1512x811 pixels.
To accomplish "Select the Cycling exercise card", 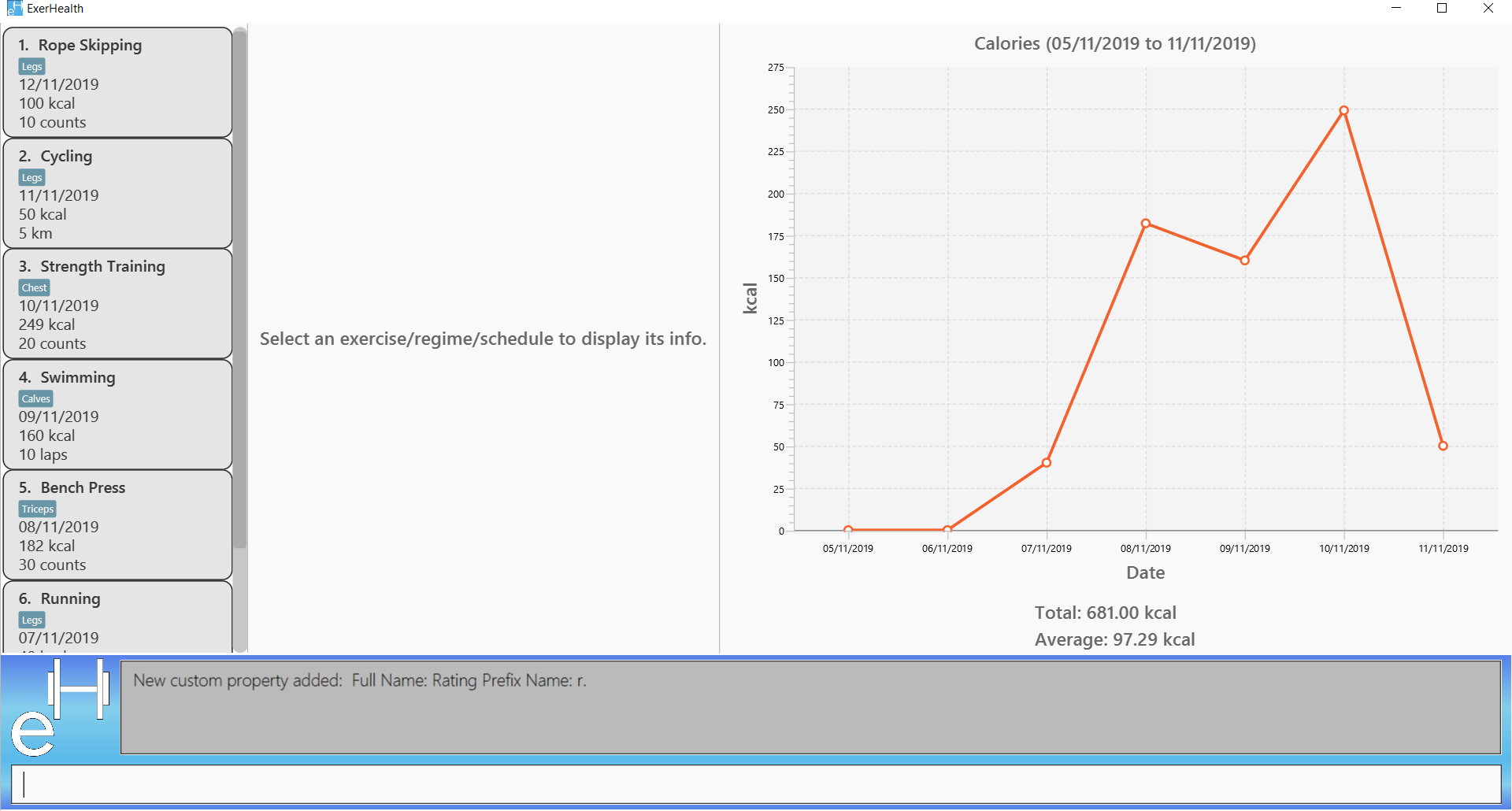I will (118, 194).
